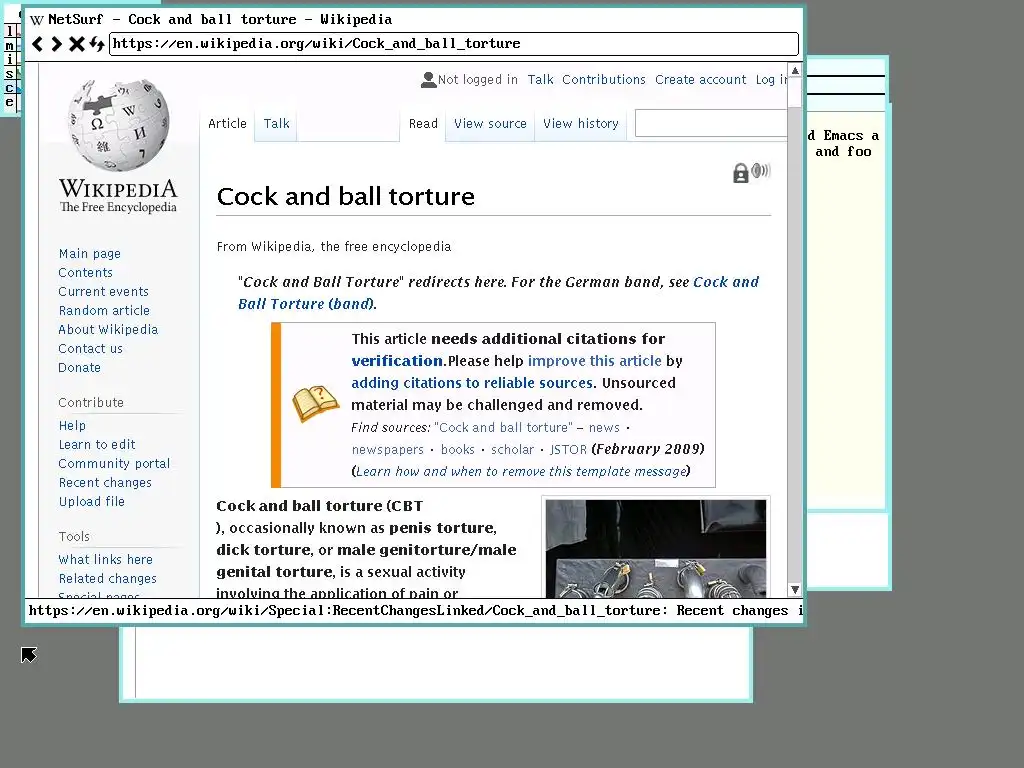
Task: Click the newspapers find-sources link
Action: coord(387,449)
